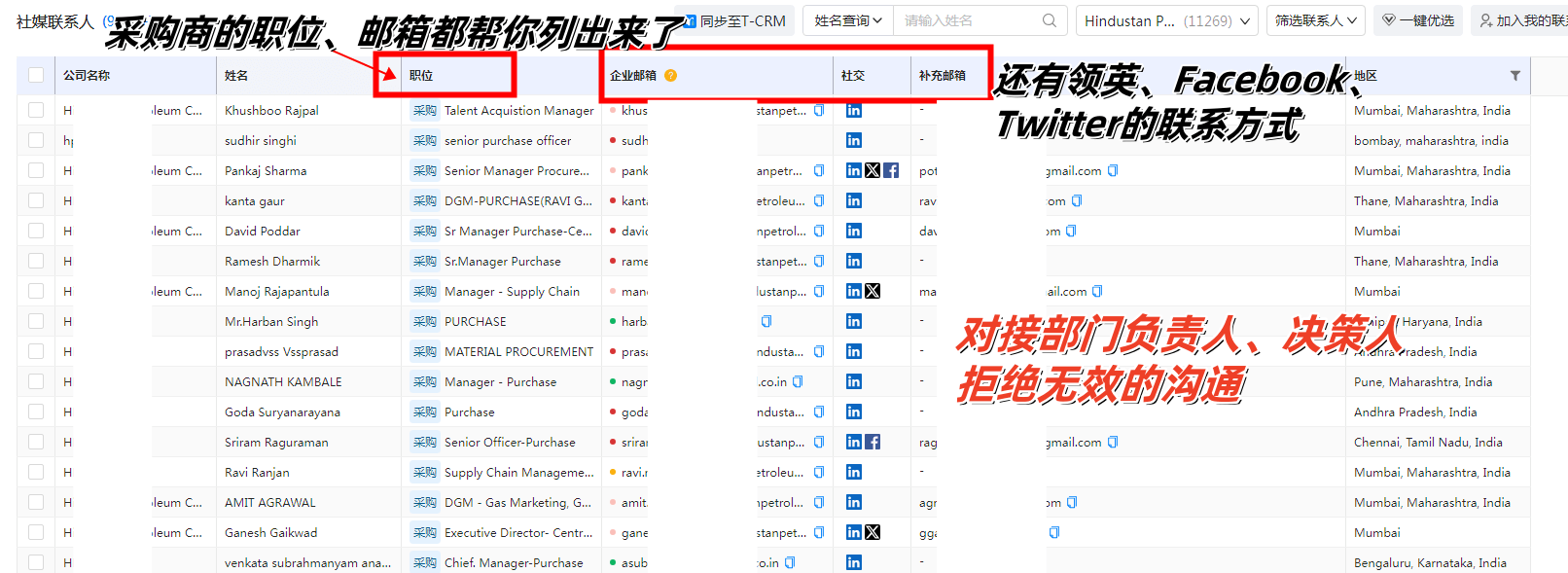Image resolution: width=1568 pixels, height=573 pixels.
Task: Click the region column filter icon
Action: coord(1515,75)
